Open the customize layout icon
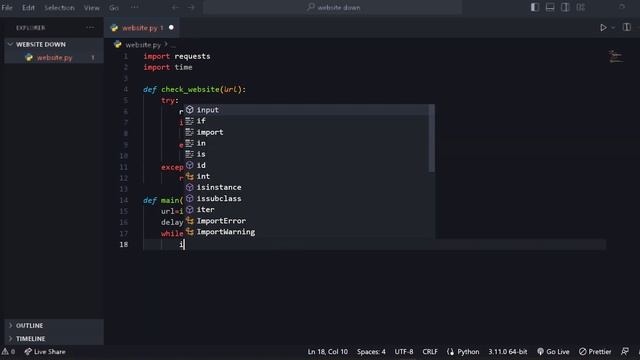The image size is (640, 360). pos(580,7)
